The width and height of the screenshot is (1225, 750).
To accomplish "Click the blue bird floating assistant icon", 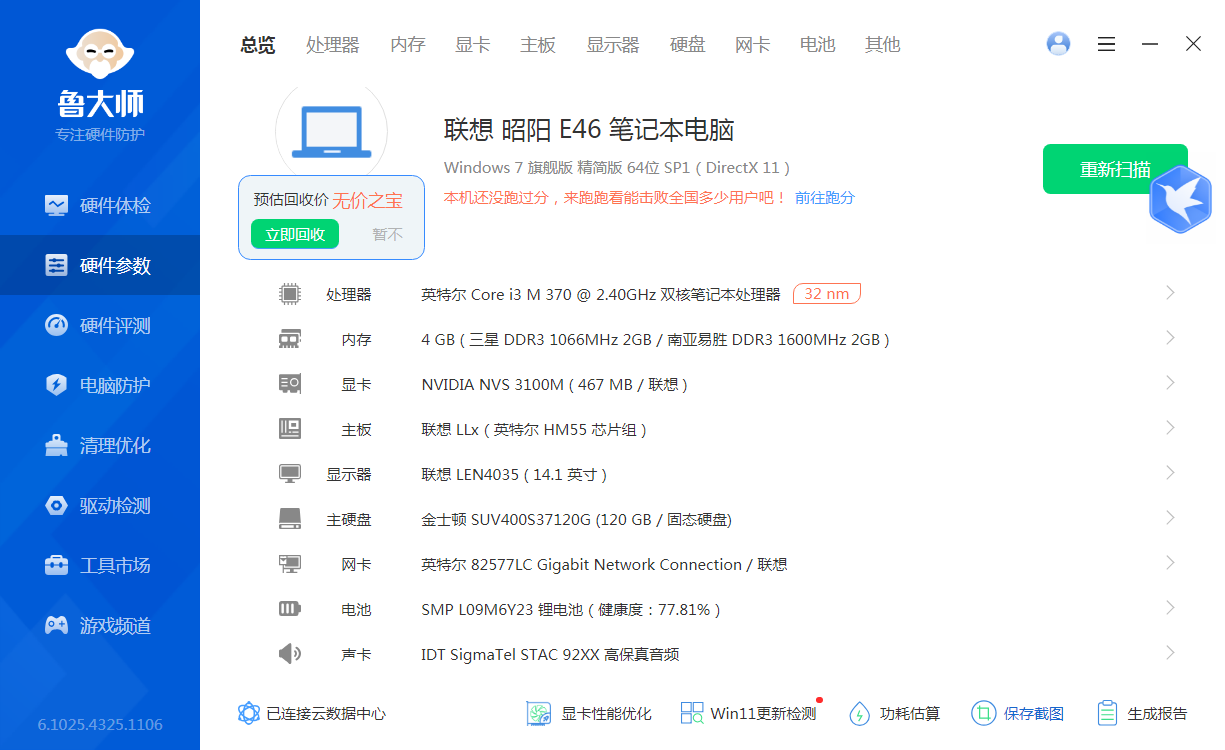I will pos(1180,200).
